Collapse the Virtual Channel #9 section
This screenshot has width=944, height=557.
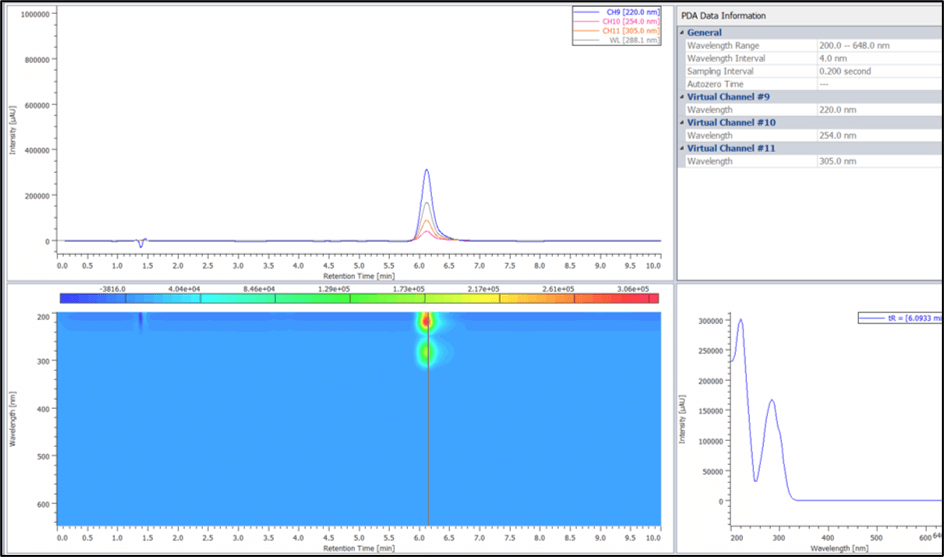[682, 97]
